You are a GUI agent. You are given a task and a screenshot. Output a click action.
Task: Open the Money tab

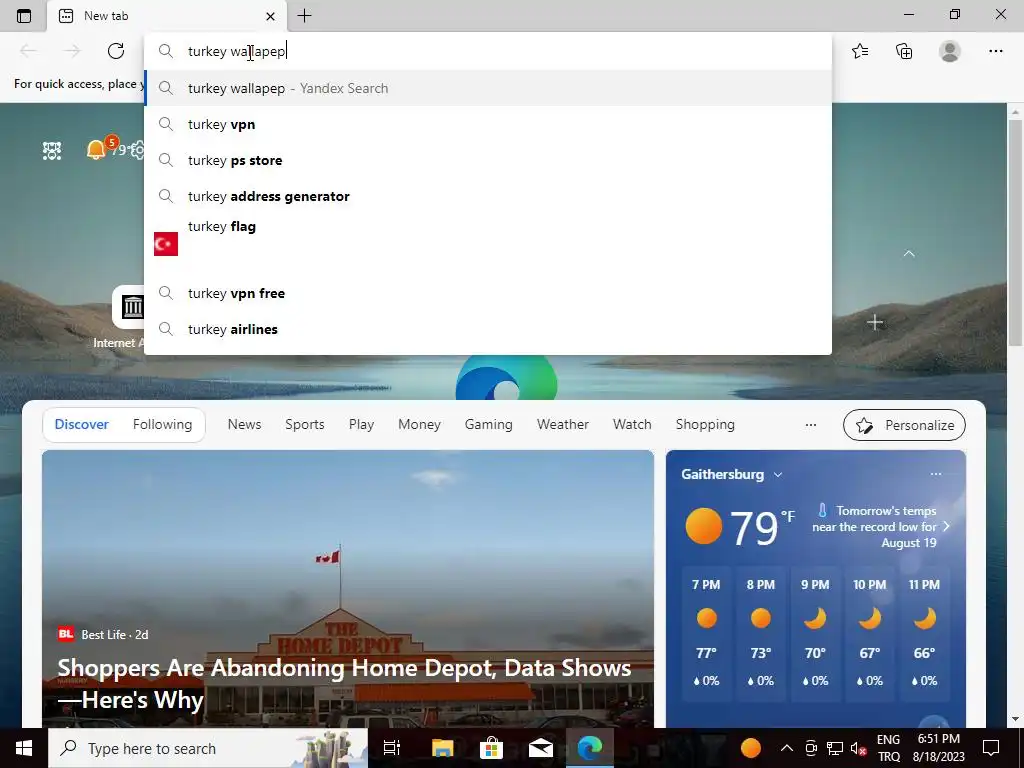pos(419,424)
